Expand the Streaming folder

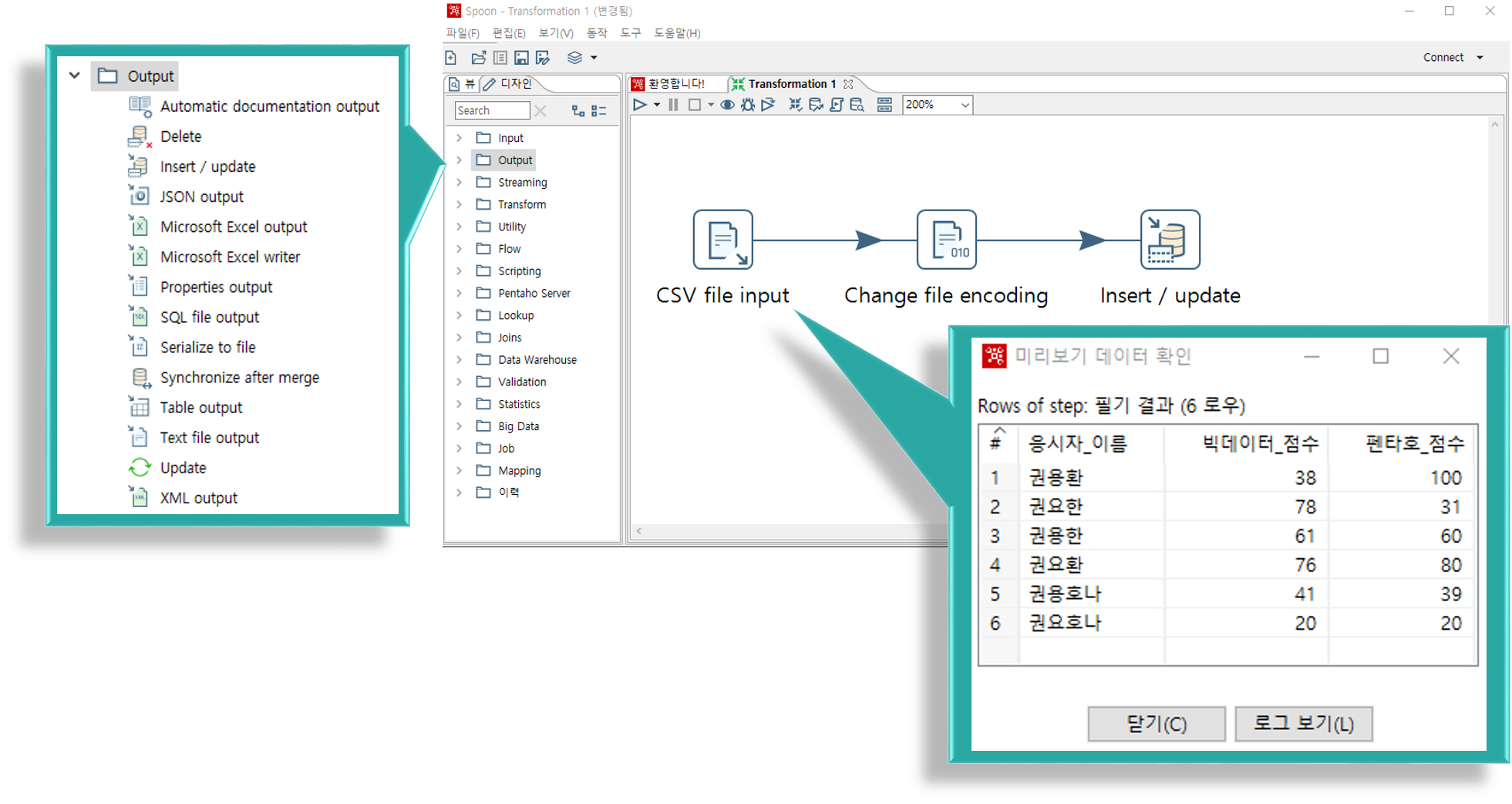460,183
